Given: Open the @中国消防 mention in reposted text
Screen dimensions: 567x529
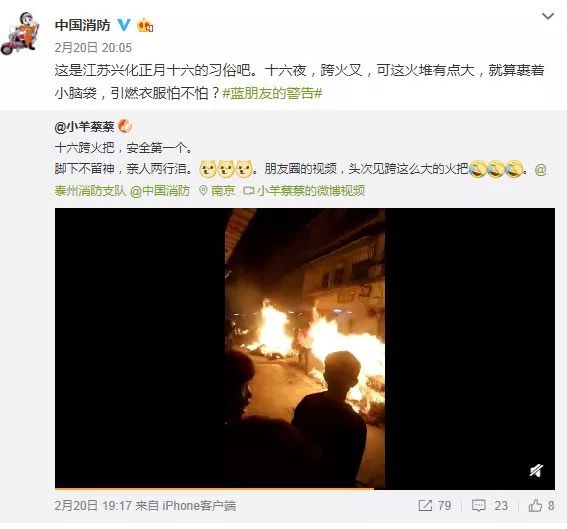Looking at the screenshot, I should tap(160, 191).
